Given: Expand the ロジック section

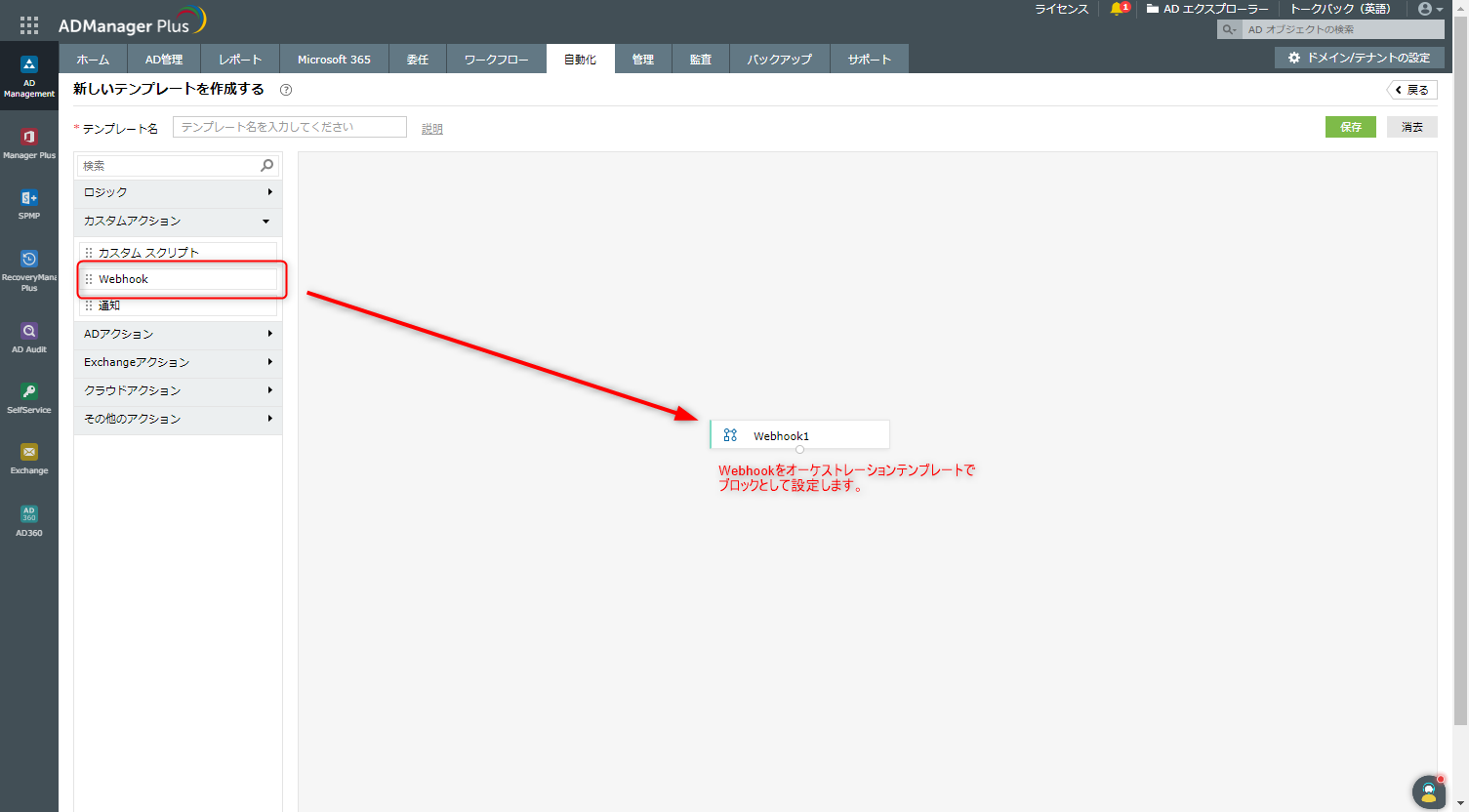Looking at the screenshot, I should point(179,193).
